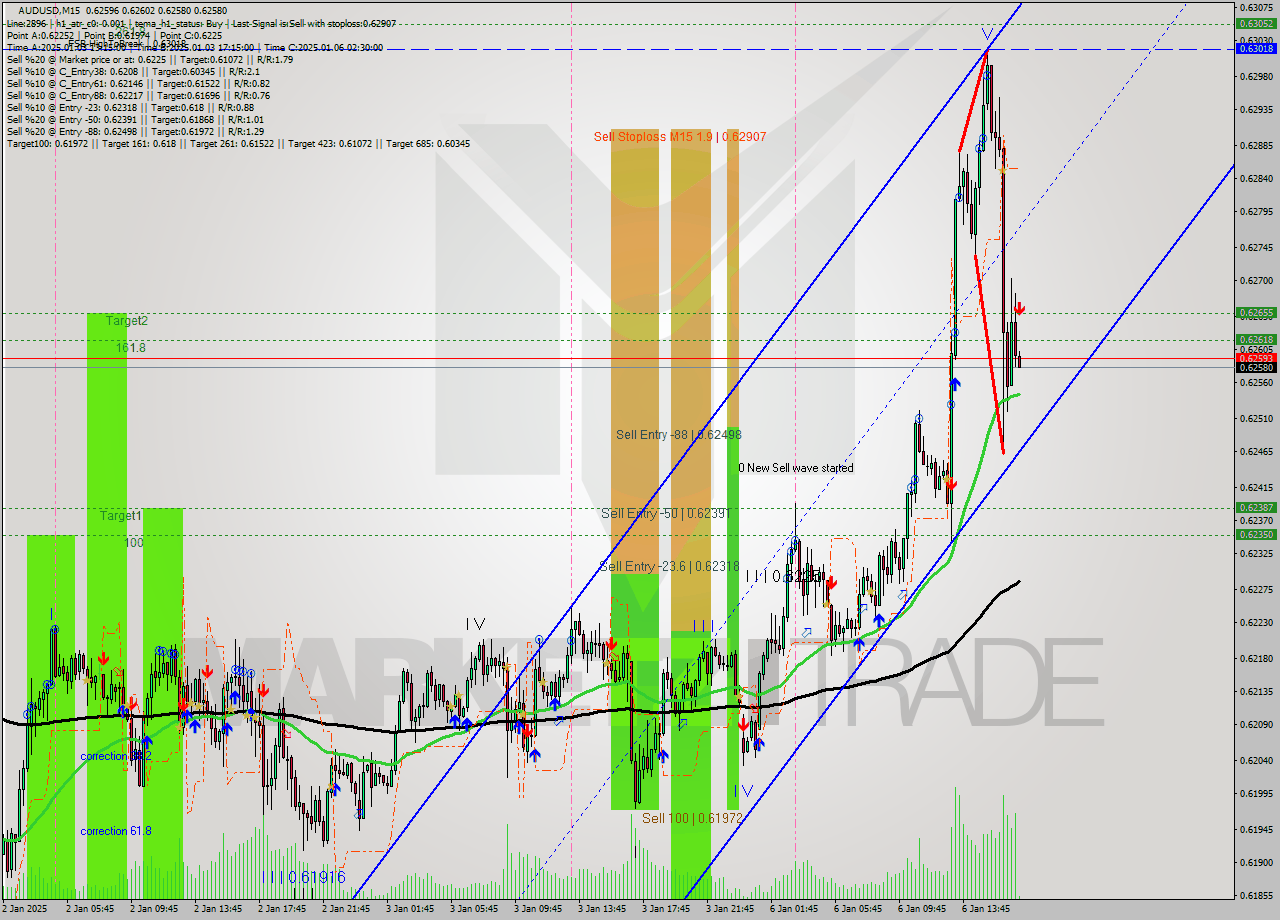This screenshot has width=1280, height=920.
Task: Click the Target1 label
Action: point(121,516)
